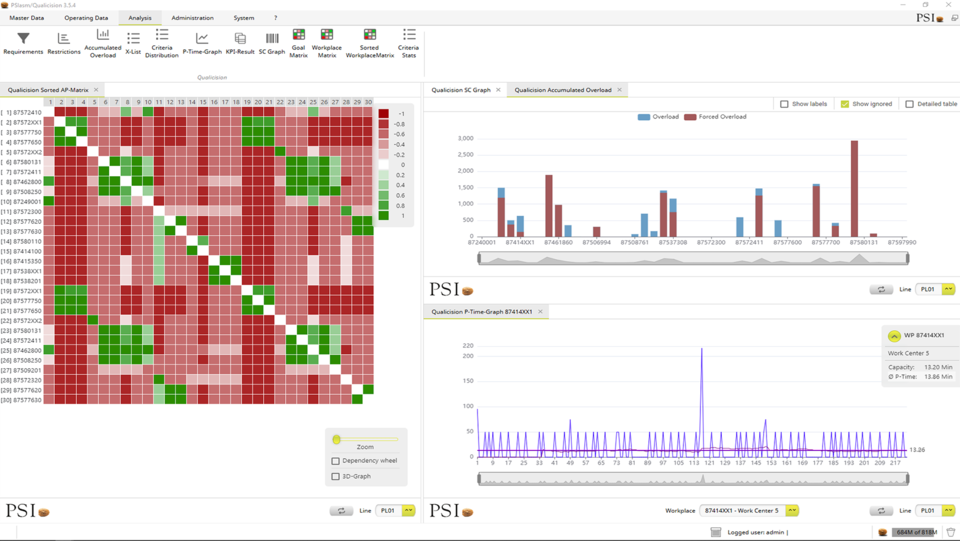Image resolution: width=960 pixels, height=541 pixels.
Task: Close the Qualicision Accumulated Overload tab
Action: (x=620, y=90)
